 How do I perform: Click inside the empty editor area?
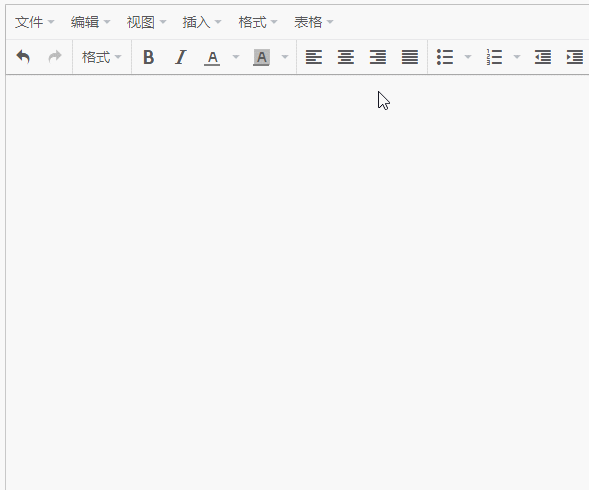pos(298,282)
